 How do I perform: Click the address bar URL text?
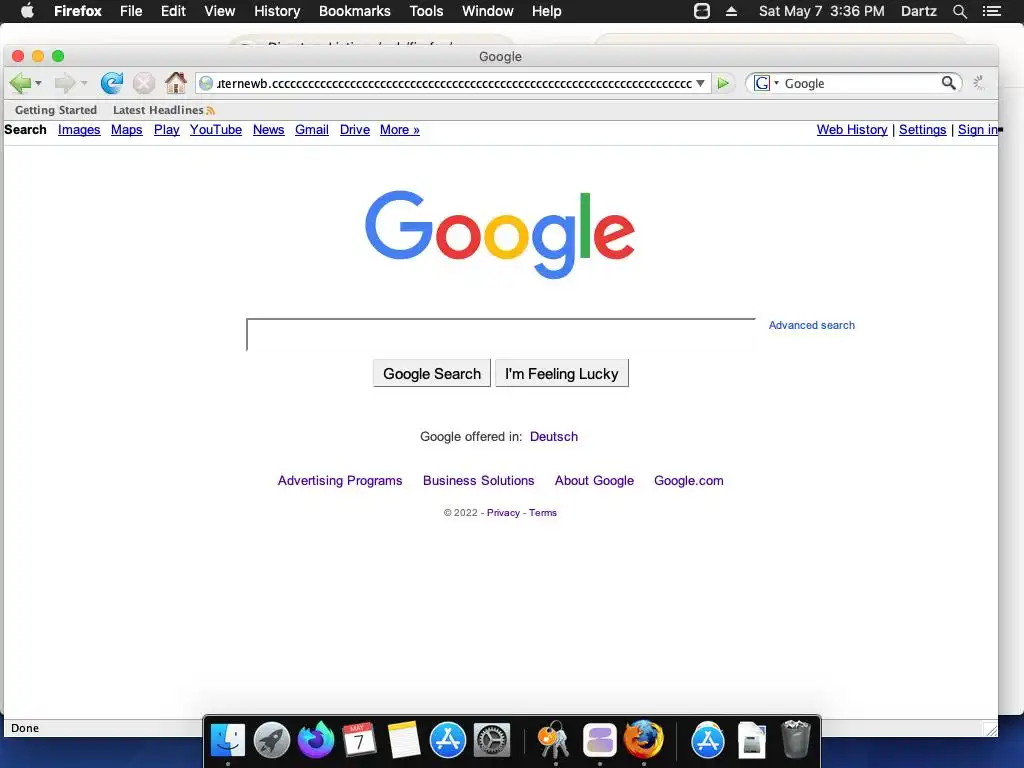[x=454, y=83]
